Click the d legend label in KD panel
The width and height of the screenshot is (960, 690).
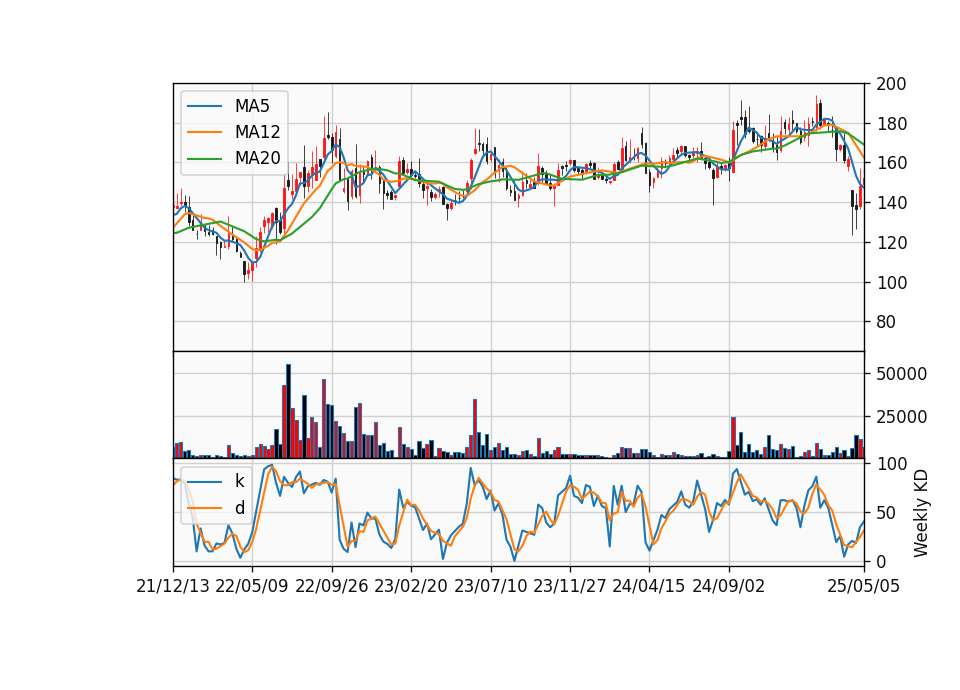coord(239,508)
